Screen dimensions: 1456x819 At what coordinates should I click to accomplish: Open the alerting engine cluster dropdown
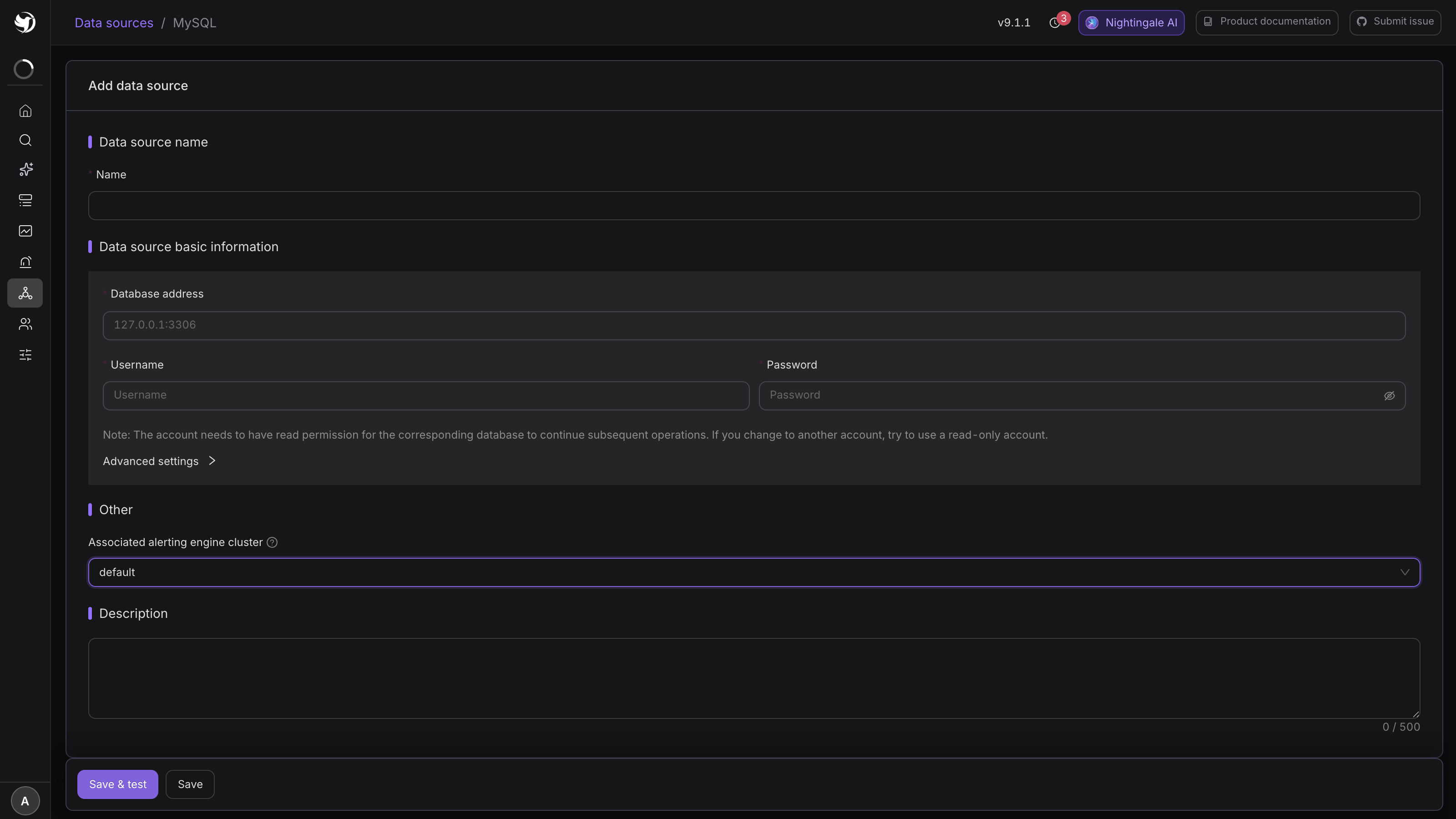point(754,572)
